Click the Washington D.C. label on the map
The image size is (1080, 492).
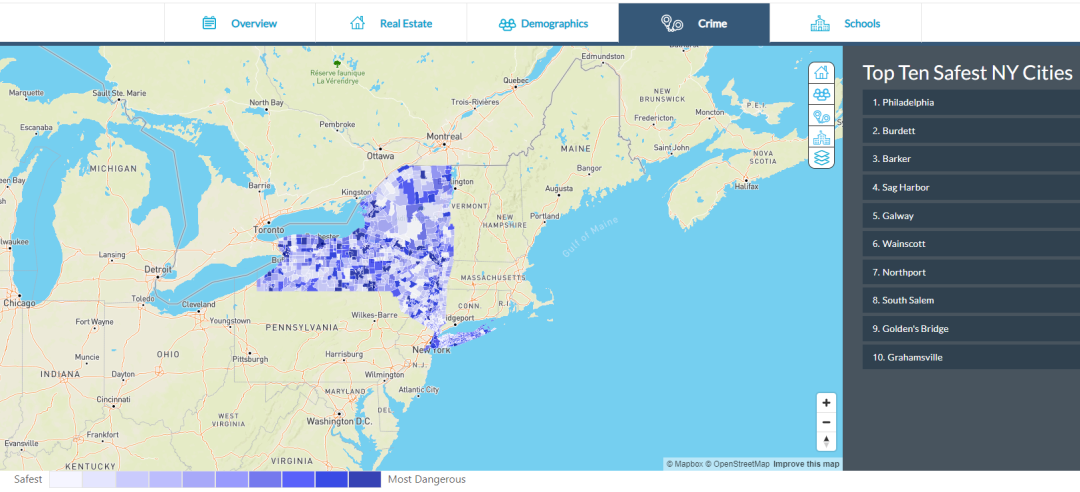[340, 421]
